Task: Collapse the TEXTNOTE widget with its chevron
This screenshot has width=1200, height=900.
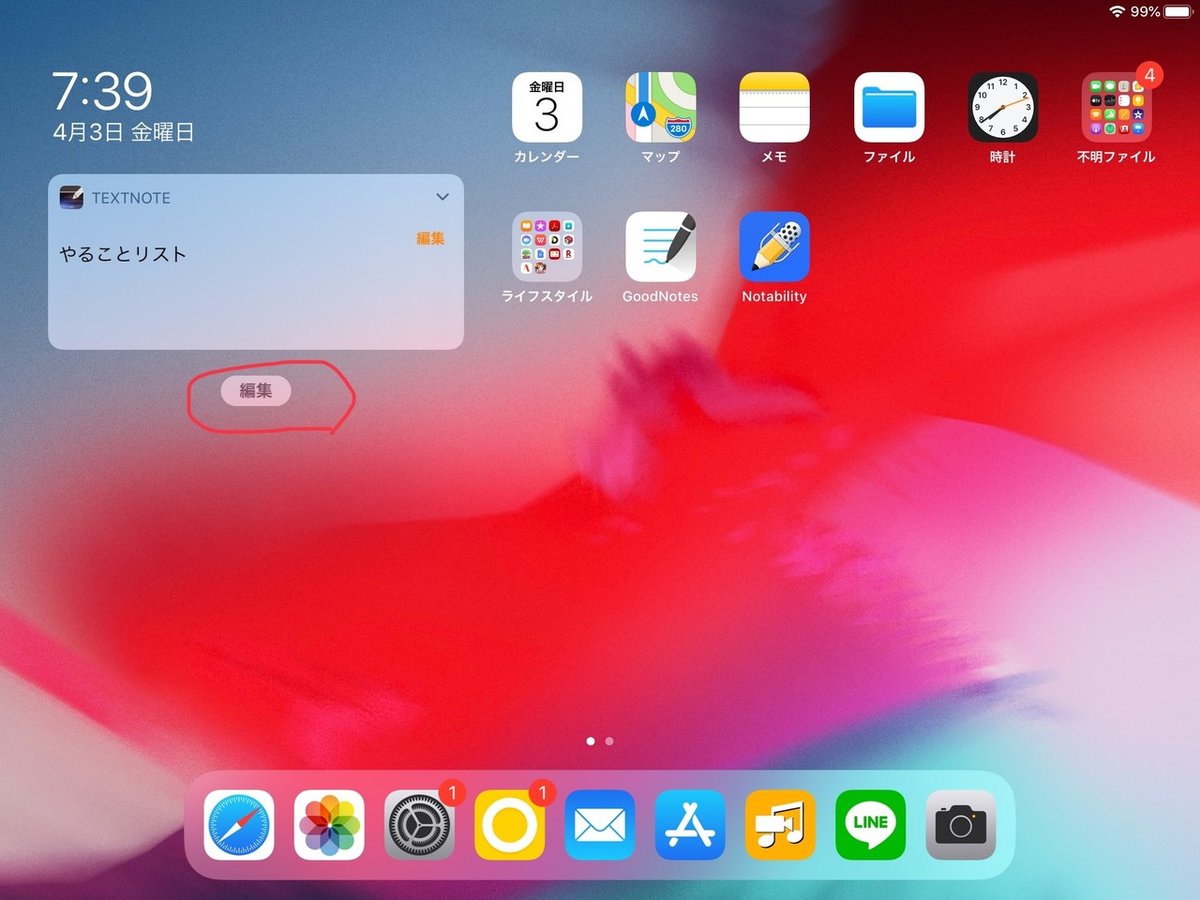Action: [x=442, y=197]
